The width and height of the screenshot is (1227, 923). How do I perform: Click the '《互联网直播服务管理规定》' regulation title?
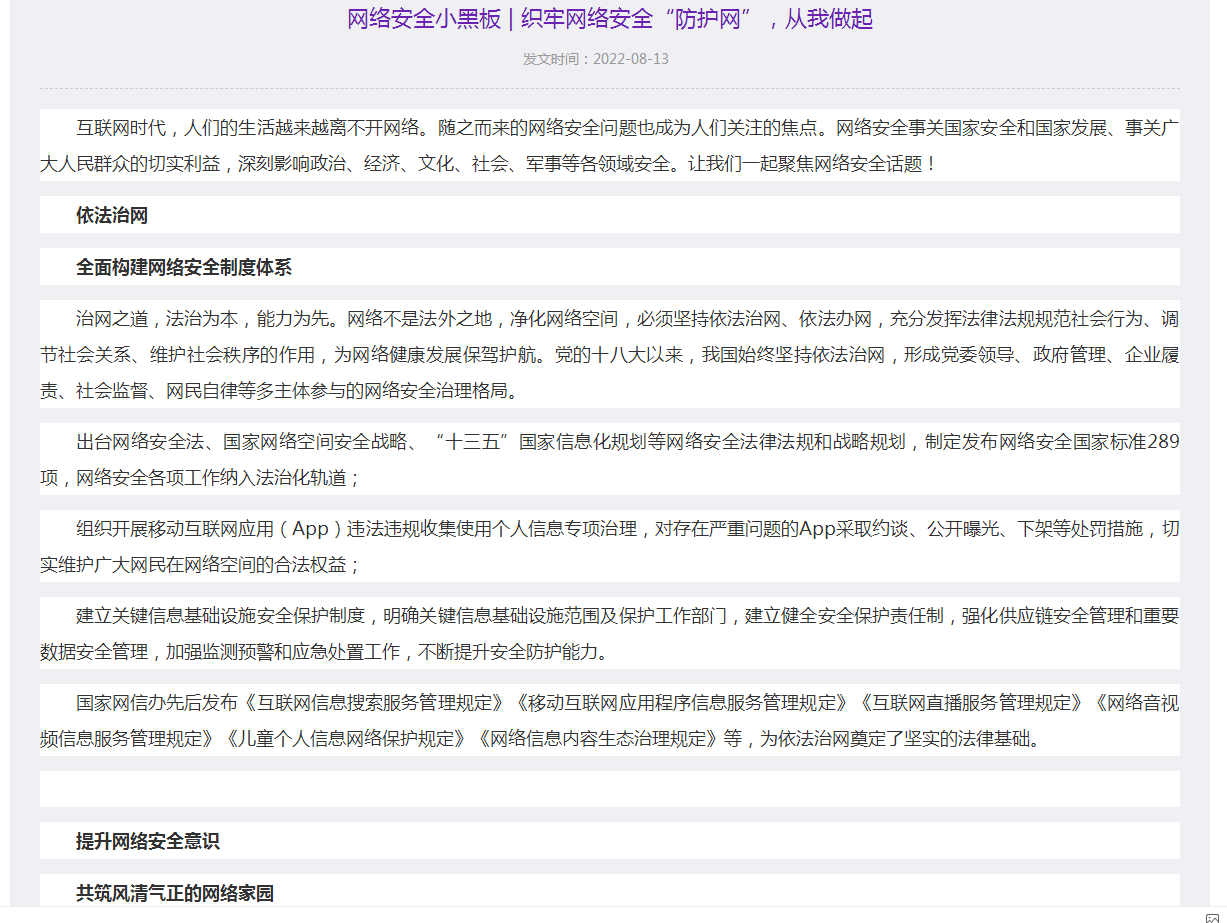(971, 702)
